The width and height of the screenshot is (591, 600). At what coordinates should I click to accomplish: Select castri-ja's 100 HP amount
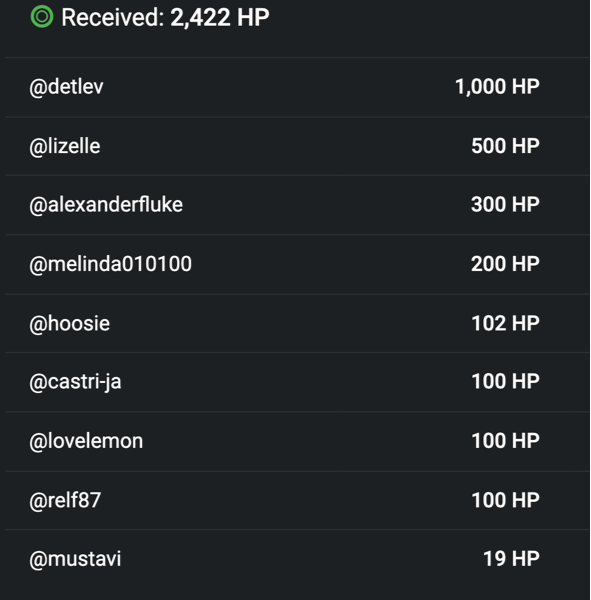coord(505,382)
